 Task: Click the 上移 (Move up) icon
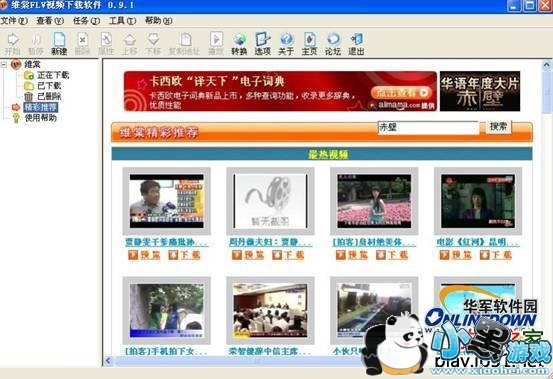pyautogui.click(x=129, y=44)
